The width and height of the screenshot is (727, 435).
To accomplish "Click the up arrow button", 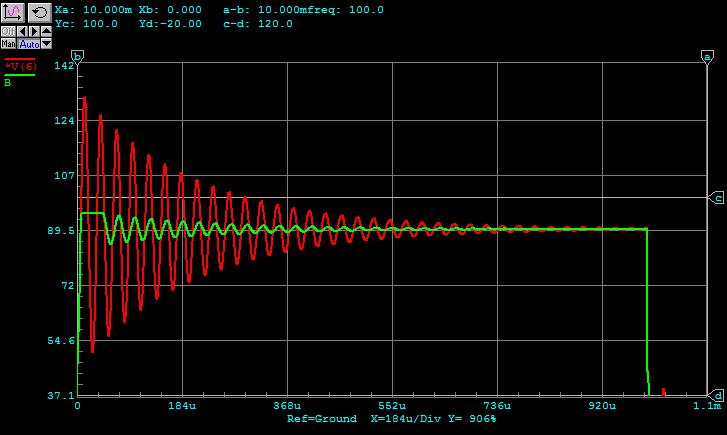I will [46, 32].
